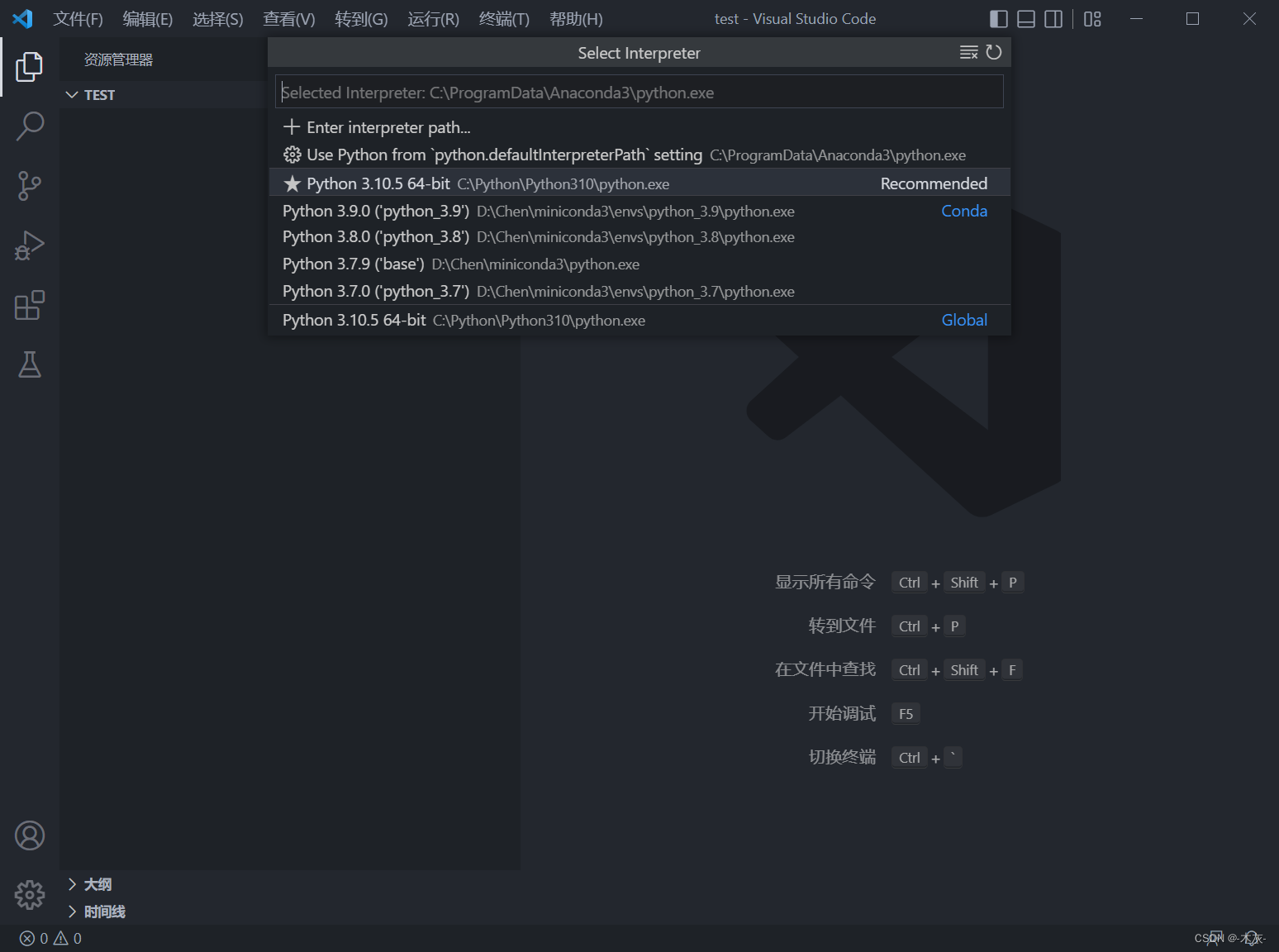1279x952 pixels.
Task: Expand the 大纲 outline section
Action: pyautogui.click(x=289, y=884)
